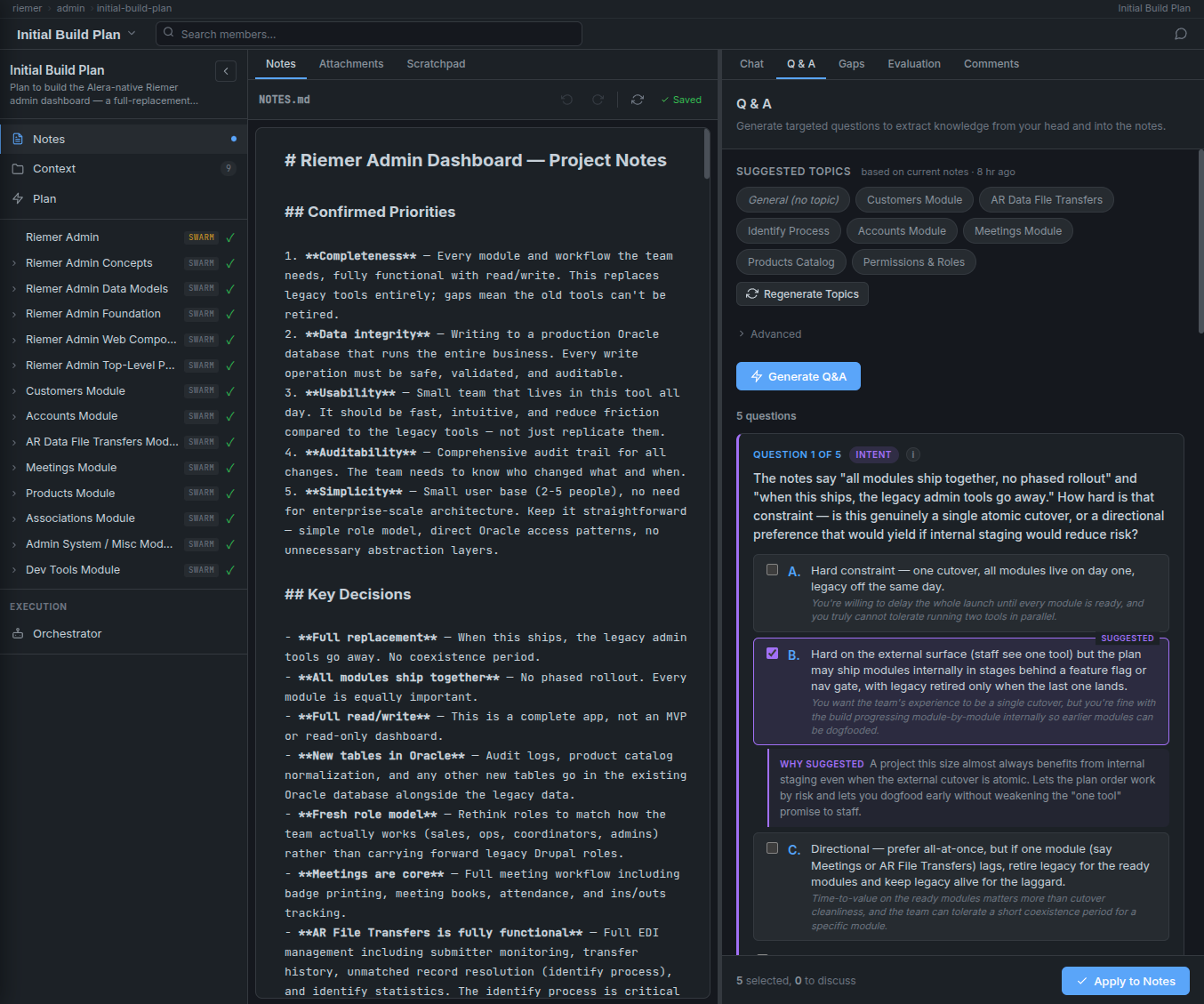Click the admin breadcrumb link
The height and width of the screenshot is (1004, 1204).
tap(70, 8)
